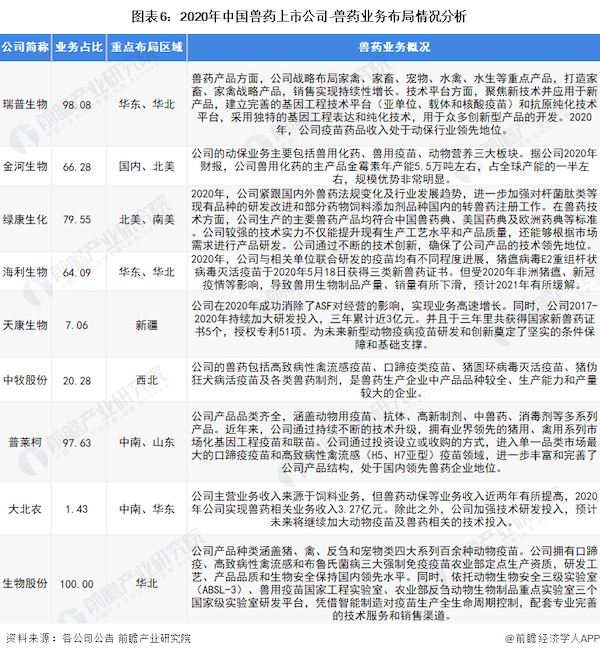
Task: Click the 中南、华东 region cell
Action: [147, 509]
